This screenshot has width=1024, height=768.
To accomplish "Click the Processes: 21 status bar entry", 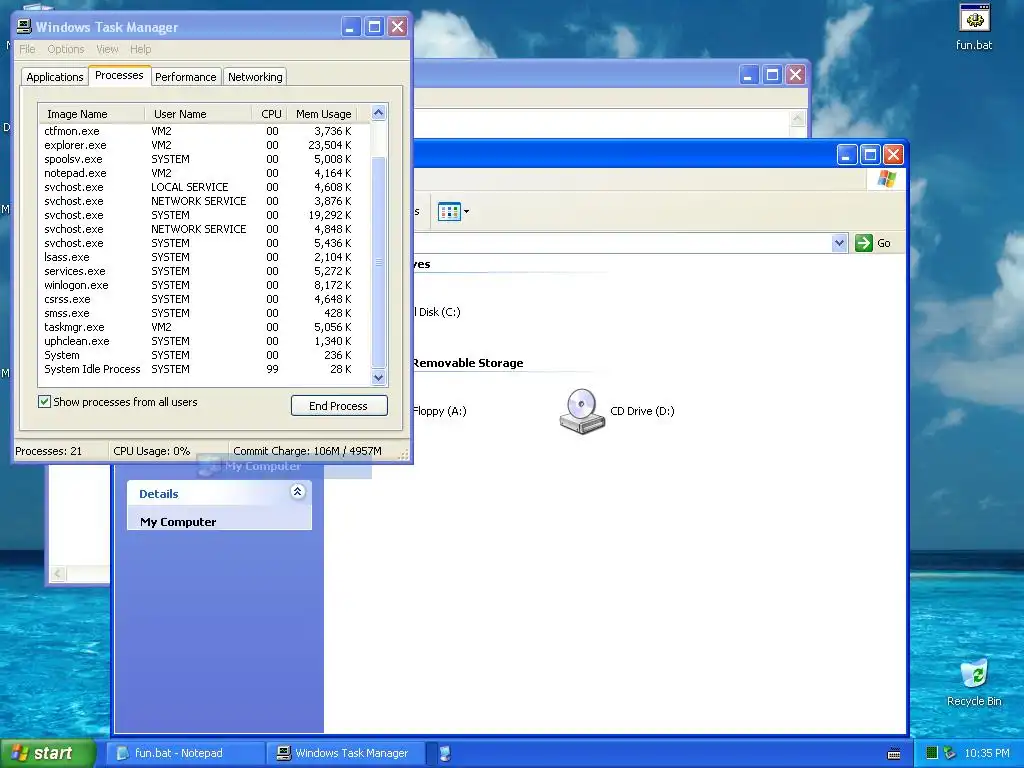I will click(x=49, y=451).
